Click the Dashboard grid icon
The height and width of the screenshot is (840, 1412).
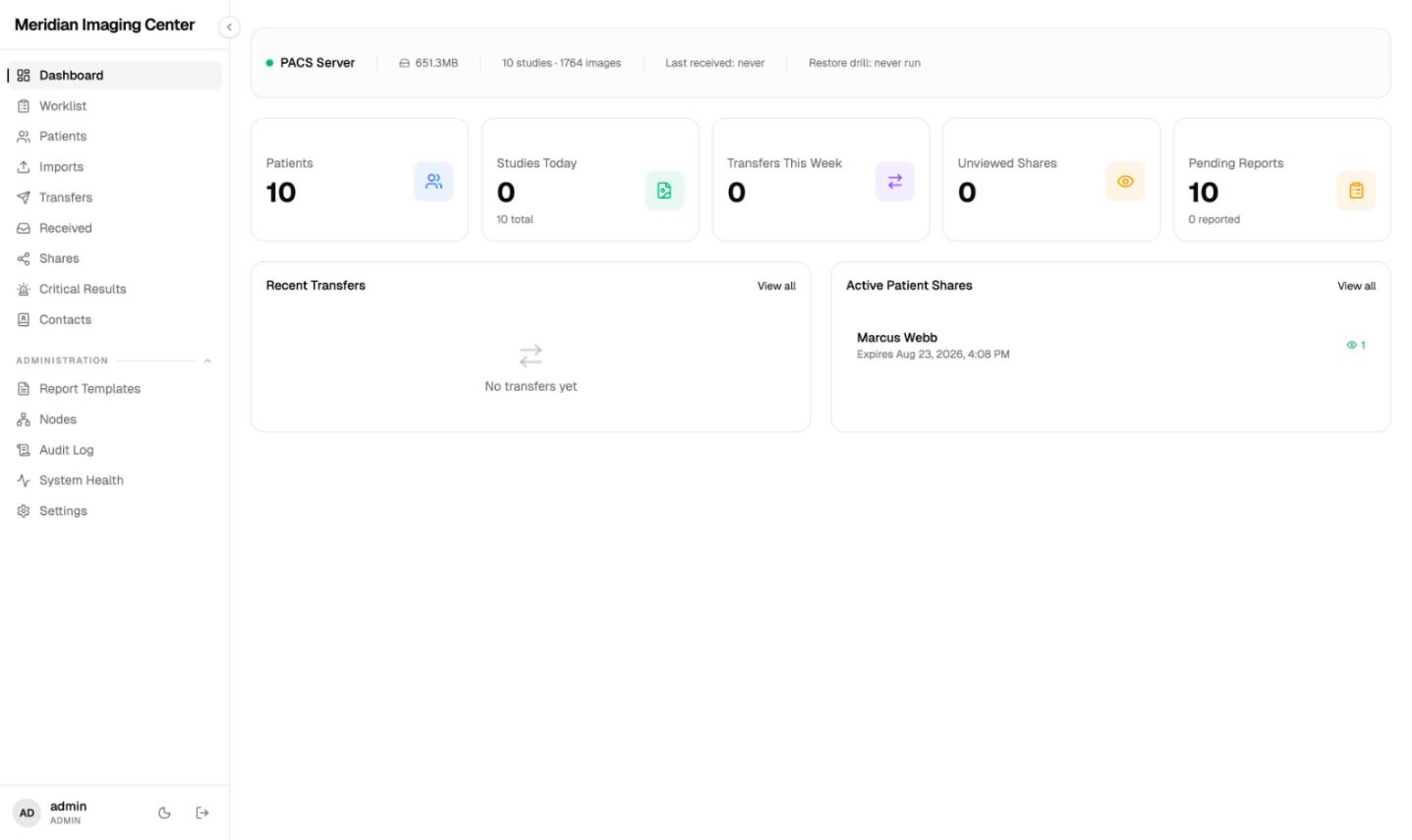[x=24, y=76]
